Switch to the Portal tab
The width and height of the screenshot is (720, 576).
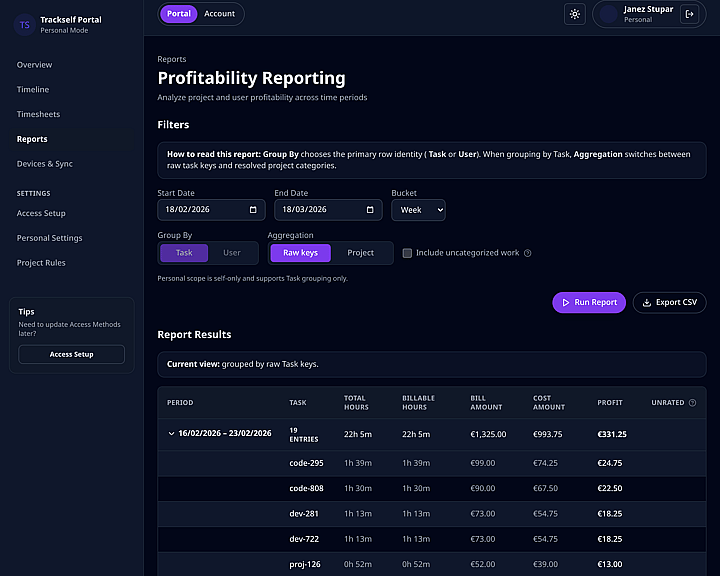click(179, 14)
